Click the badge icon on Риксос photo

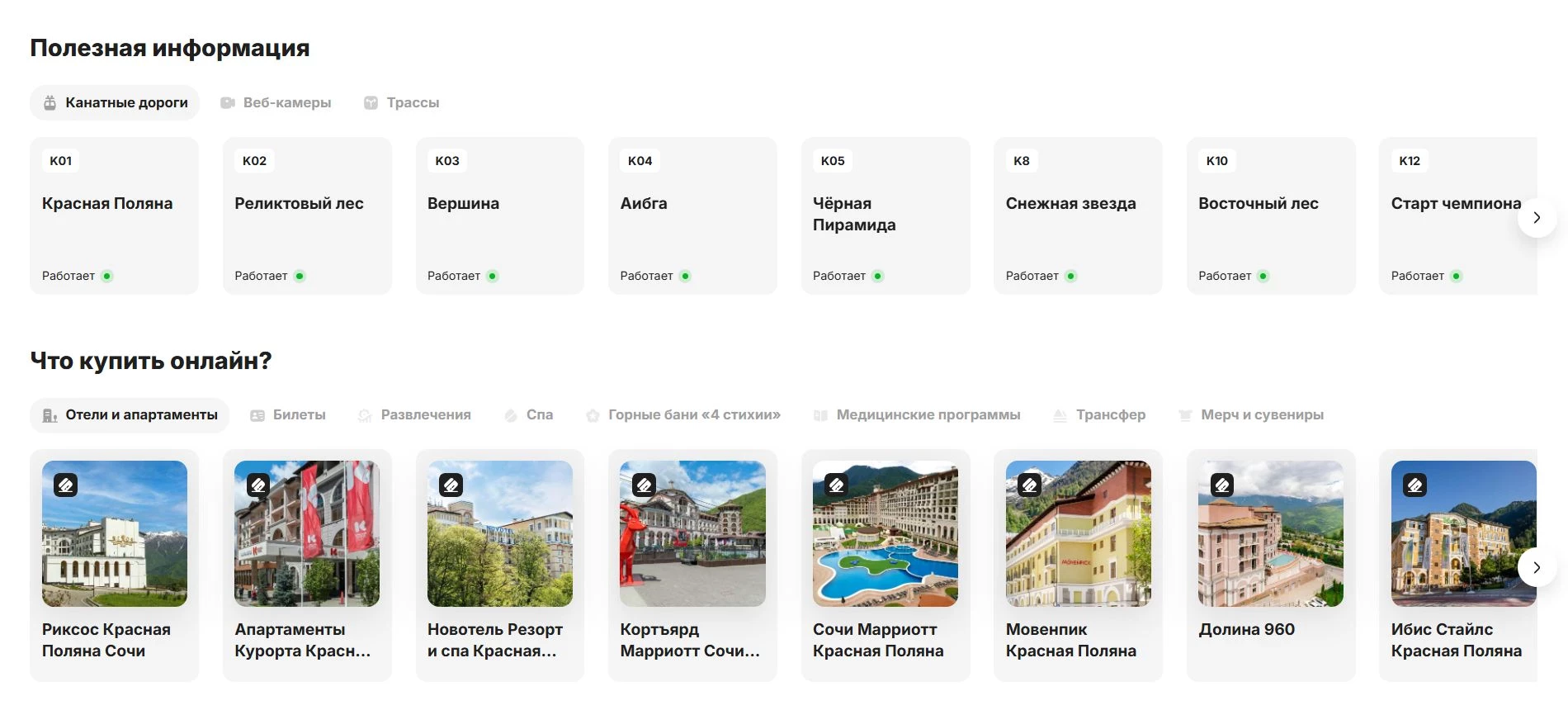pos(66,485)
